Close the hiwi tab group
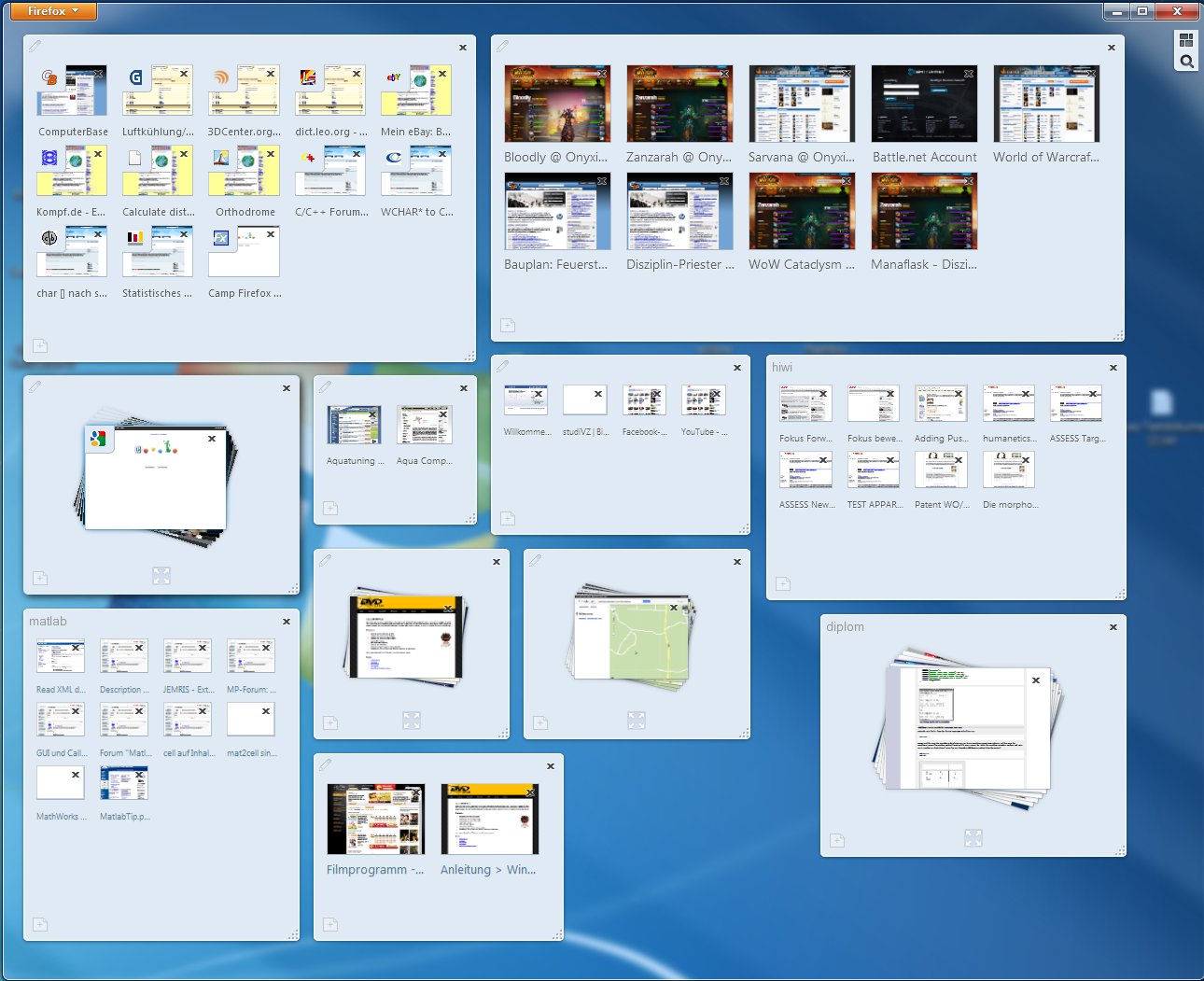1204x981 pixels. (1113, 368)
